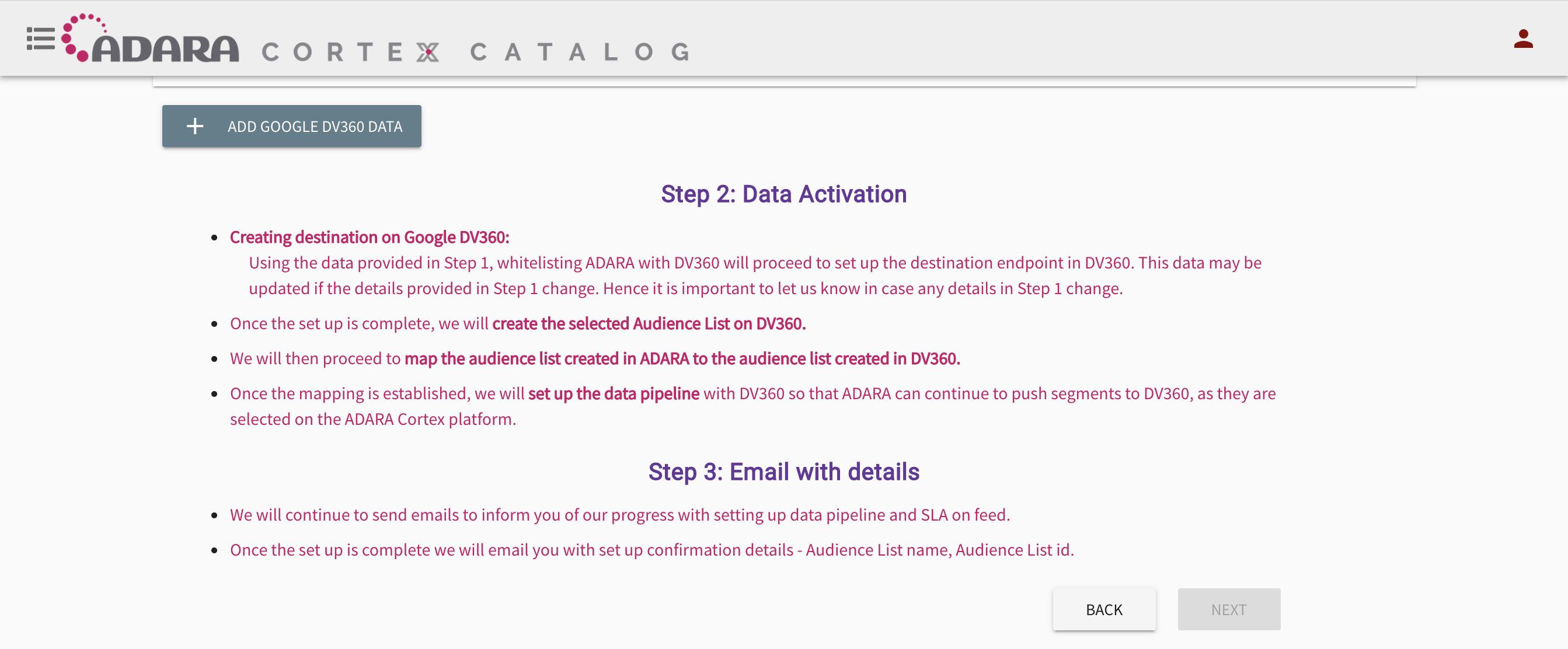Click the bullet about set up confirmation details
Viewport: 1568px width, 649px height.
click(x=651, y=550)
